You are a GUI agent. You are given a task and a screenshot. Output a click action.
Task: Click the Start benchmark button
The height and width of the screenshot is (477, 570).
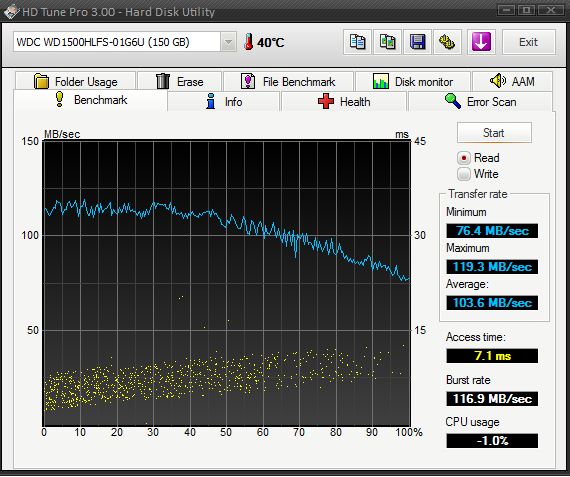tap(494, 133)
